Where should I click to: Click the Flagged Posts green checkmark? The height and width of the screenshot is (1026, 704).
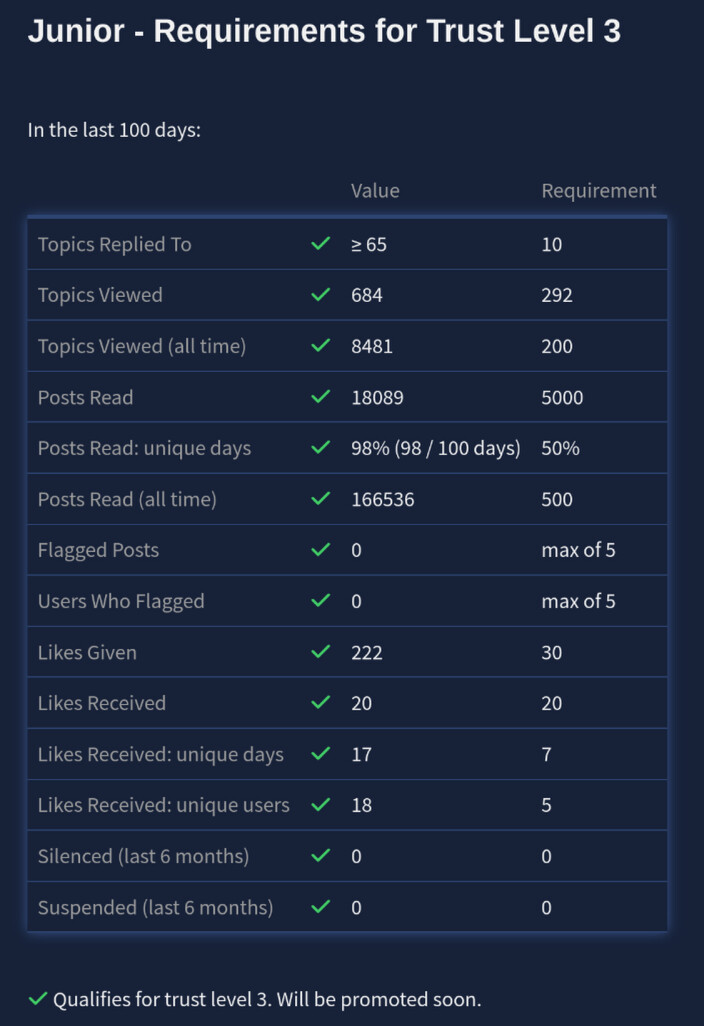click(x=320, y=550)
